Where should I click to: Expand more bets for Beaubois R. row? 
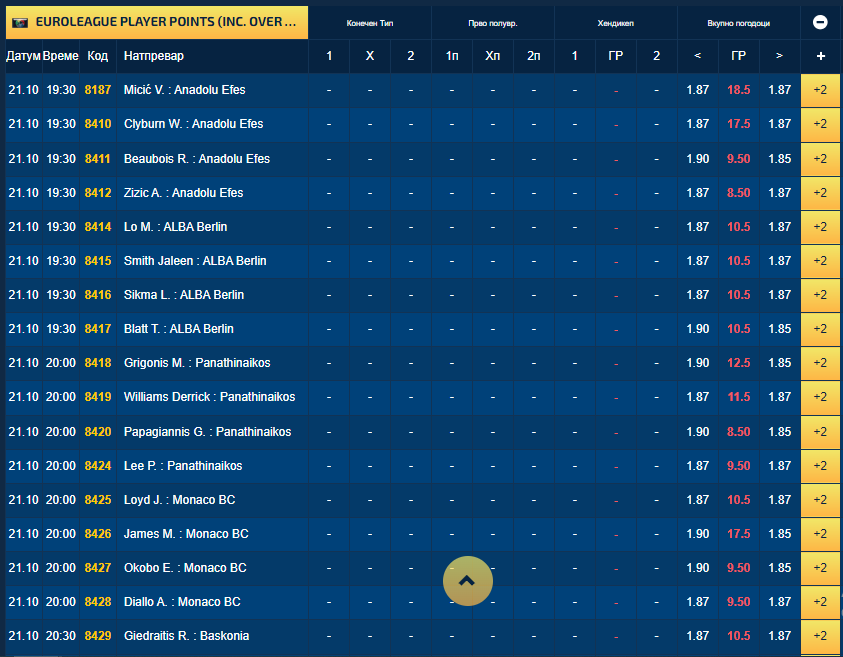(x=820, y=159)
